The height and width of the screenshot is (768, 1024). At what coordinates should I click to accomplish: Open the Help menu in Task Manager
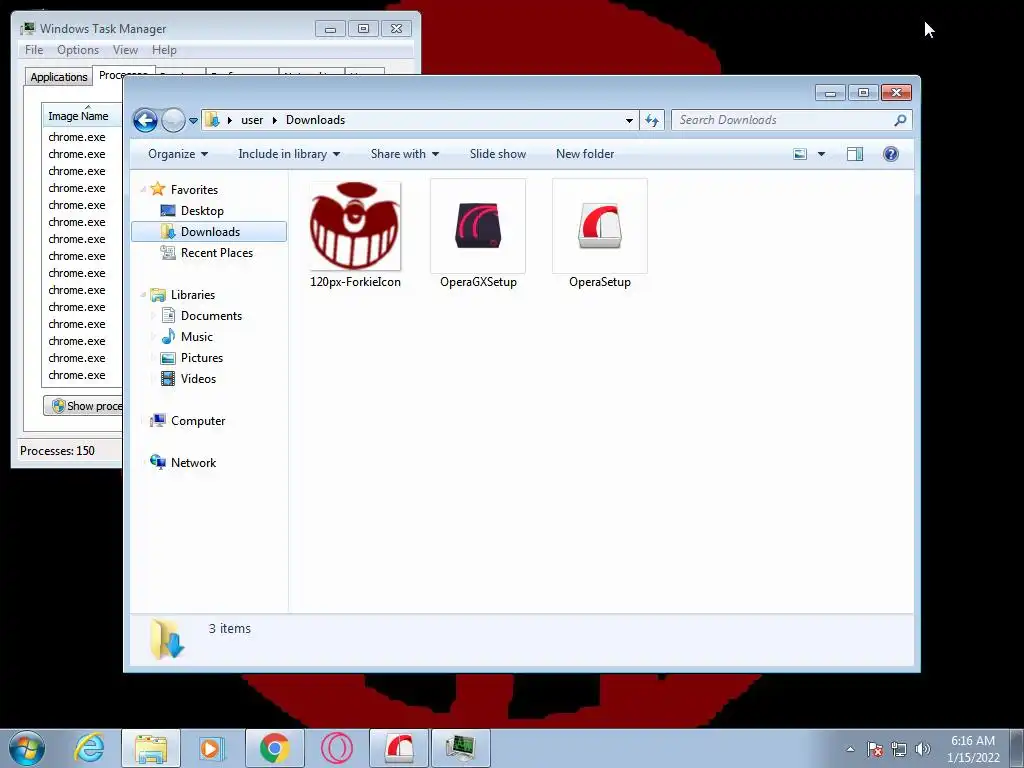pos(164,50)
